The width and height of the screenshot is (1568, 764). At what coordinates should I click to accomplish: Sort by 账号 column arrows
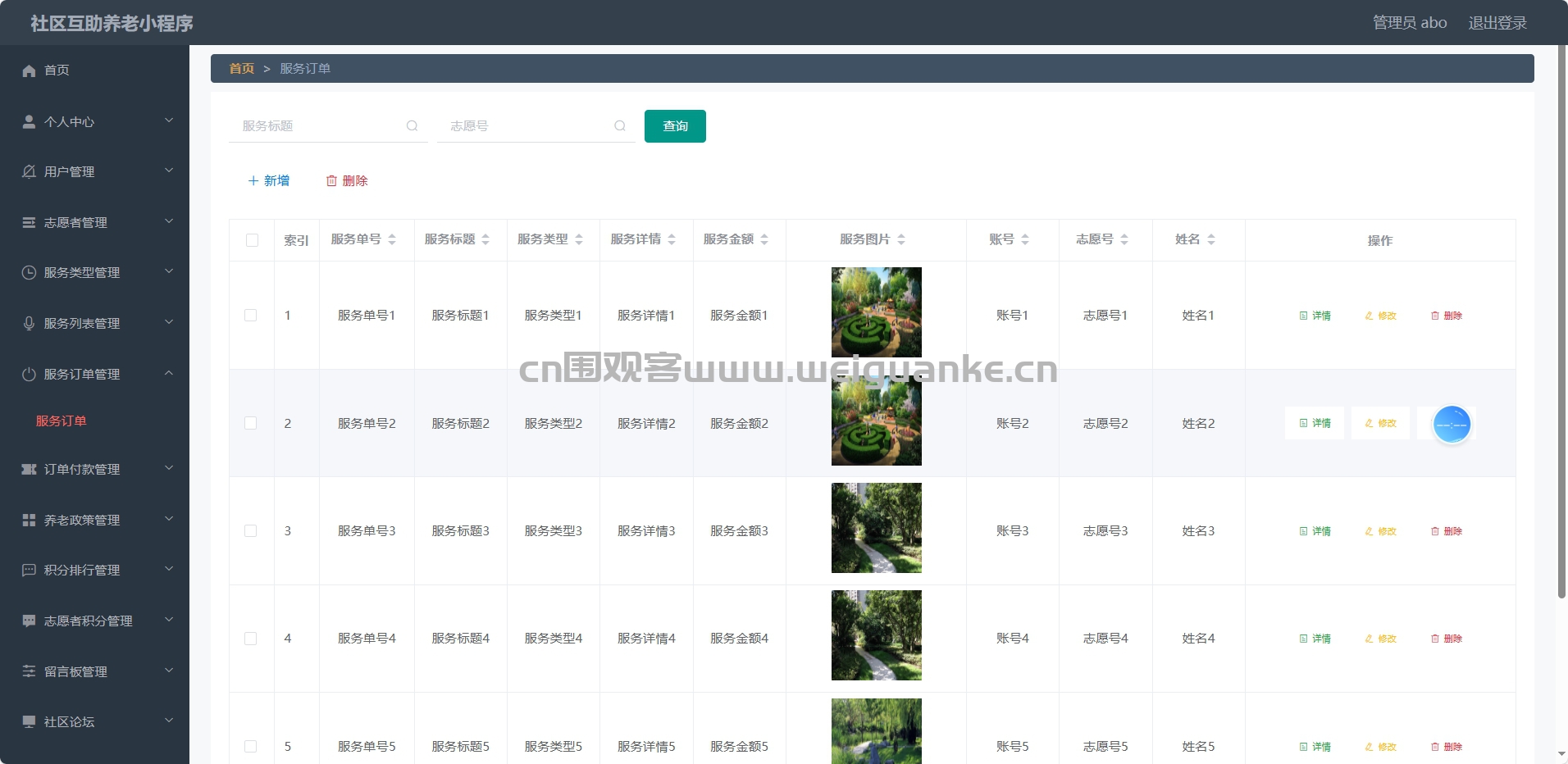click(x=1025, y=239)
